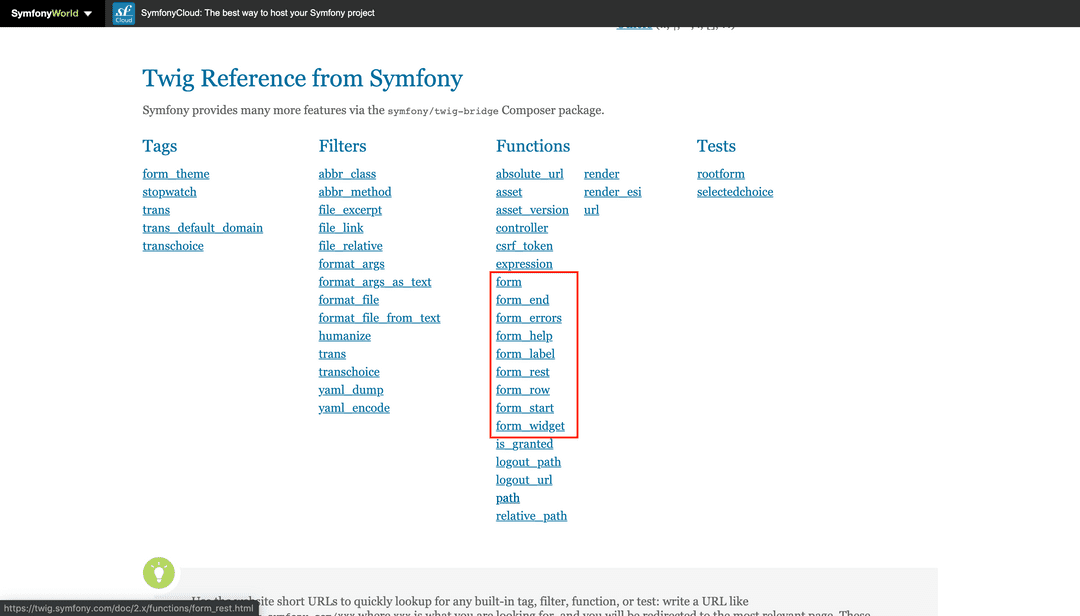Open the SymfonyWorld dropdown menu
The width and height of the screenshot is (1080, 616).
tap(86, 13)
